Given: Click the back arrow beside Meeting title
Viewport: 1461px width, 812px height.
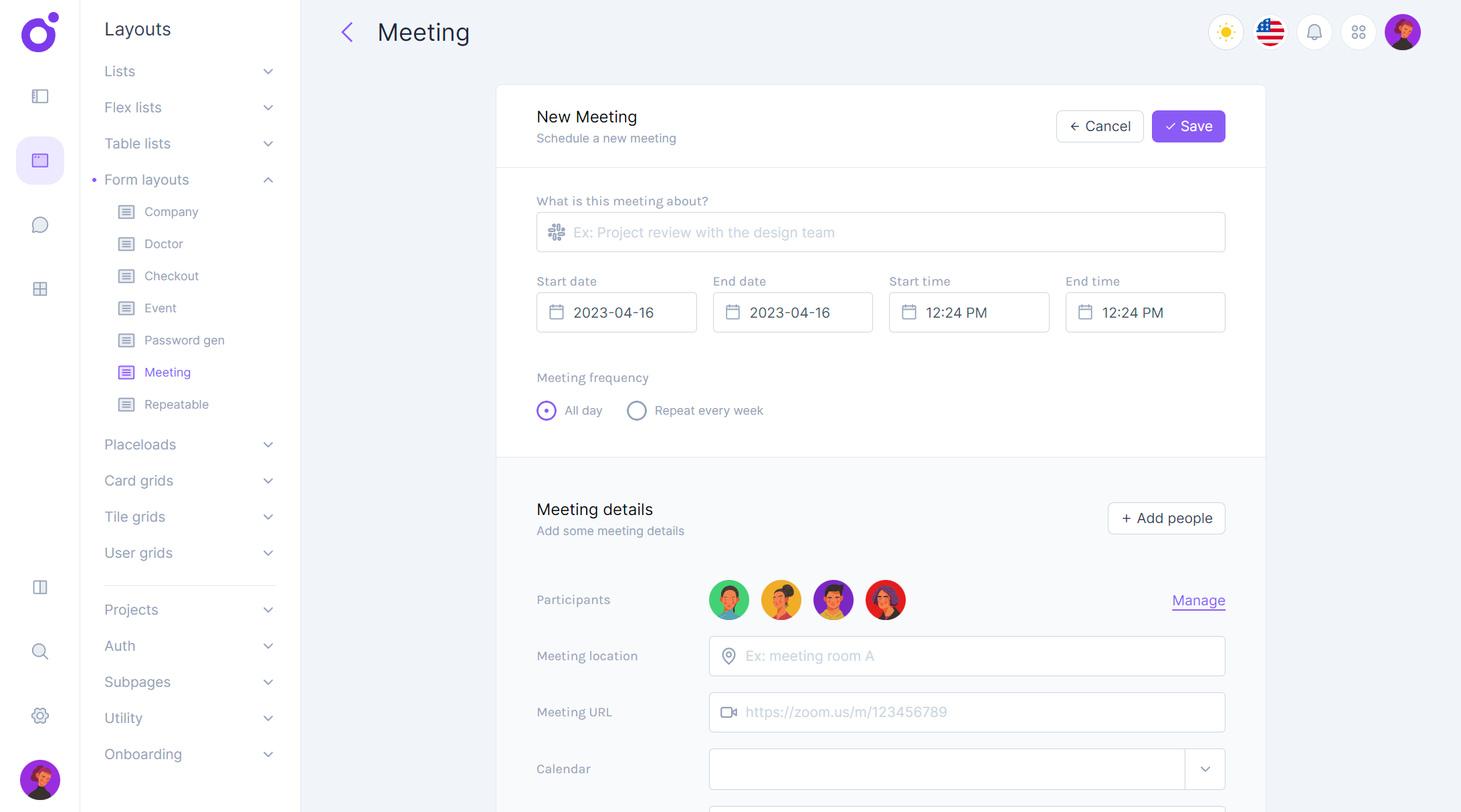Looking at the screenshot, I should click(347, 32).
